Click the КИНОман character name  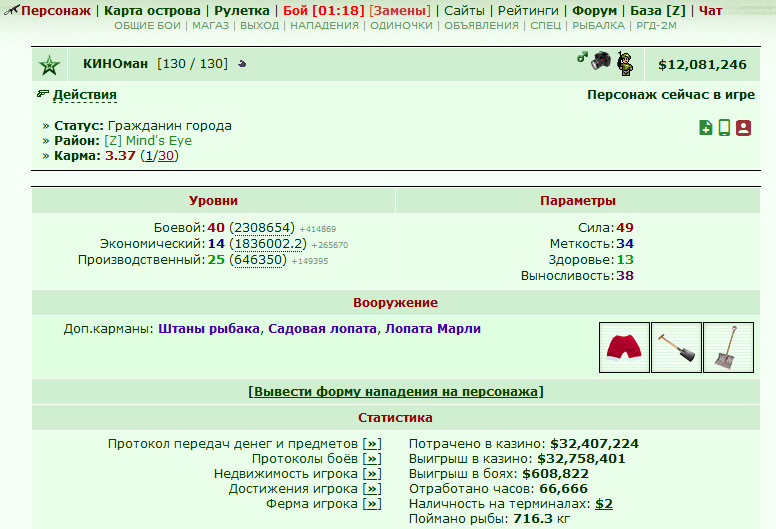(115, 64)
